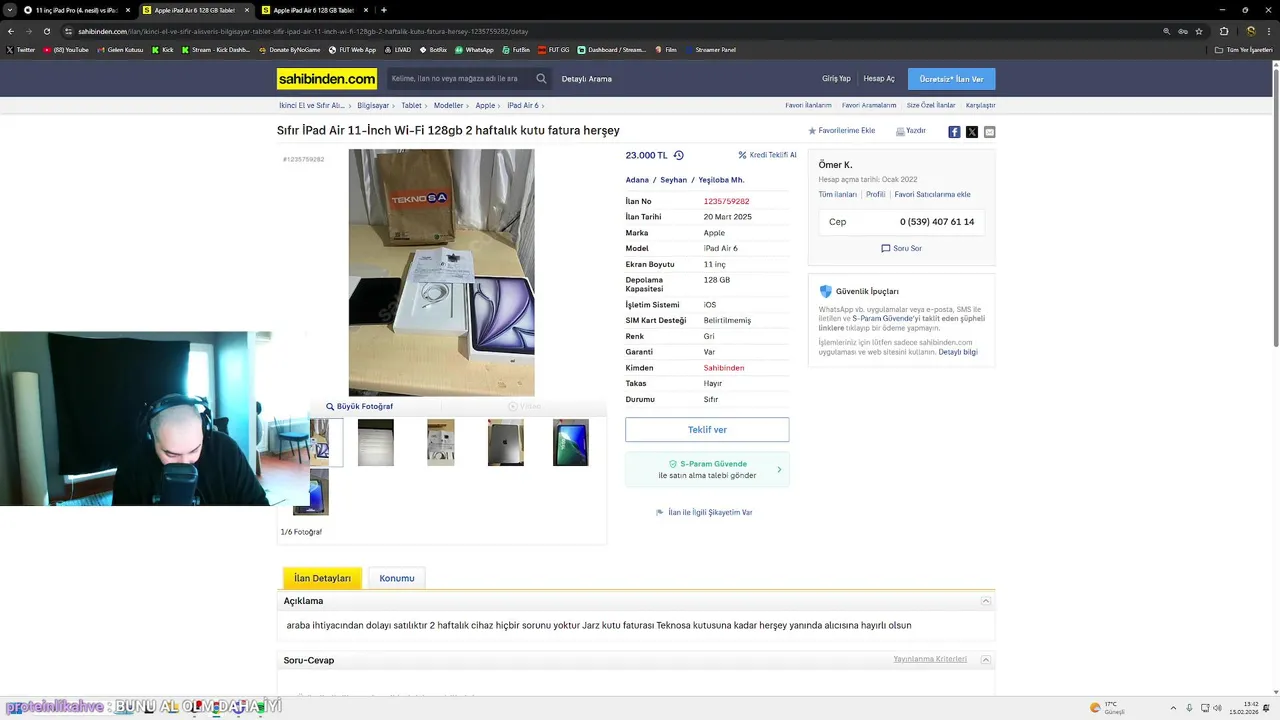
Task: Click Tablet in the breadcrumb
Action: pyautogui.click(x=411, y=105)
